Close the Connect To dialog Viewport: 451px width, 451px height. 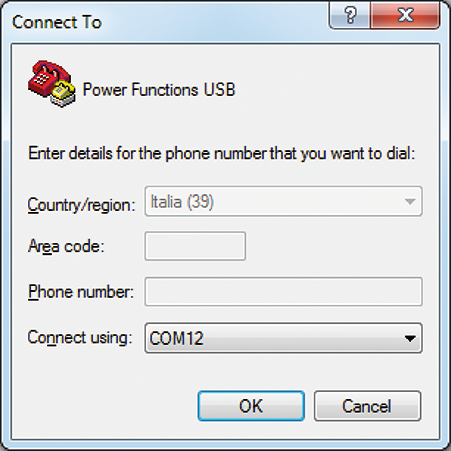click(405, 15)
